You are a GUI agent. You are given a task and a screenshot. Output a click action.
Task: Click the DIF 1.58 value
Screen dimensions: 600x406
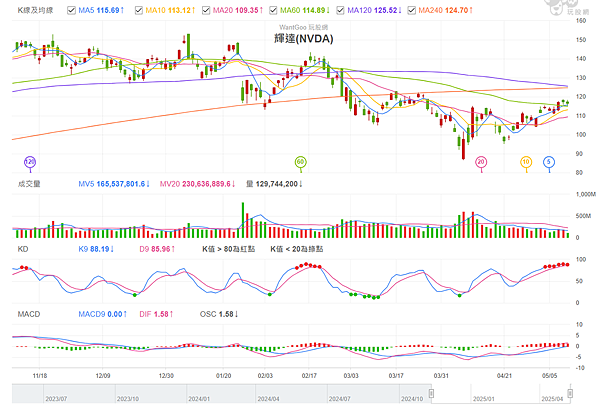(156, 314)
